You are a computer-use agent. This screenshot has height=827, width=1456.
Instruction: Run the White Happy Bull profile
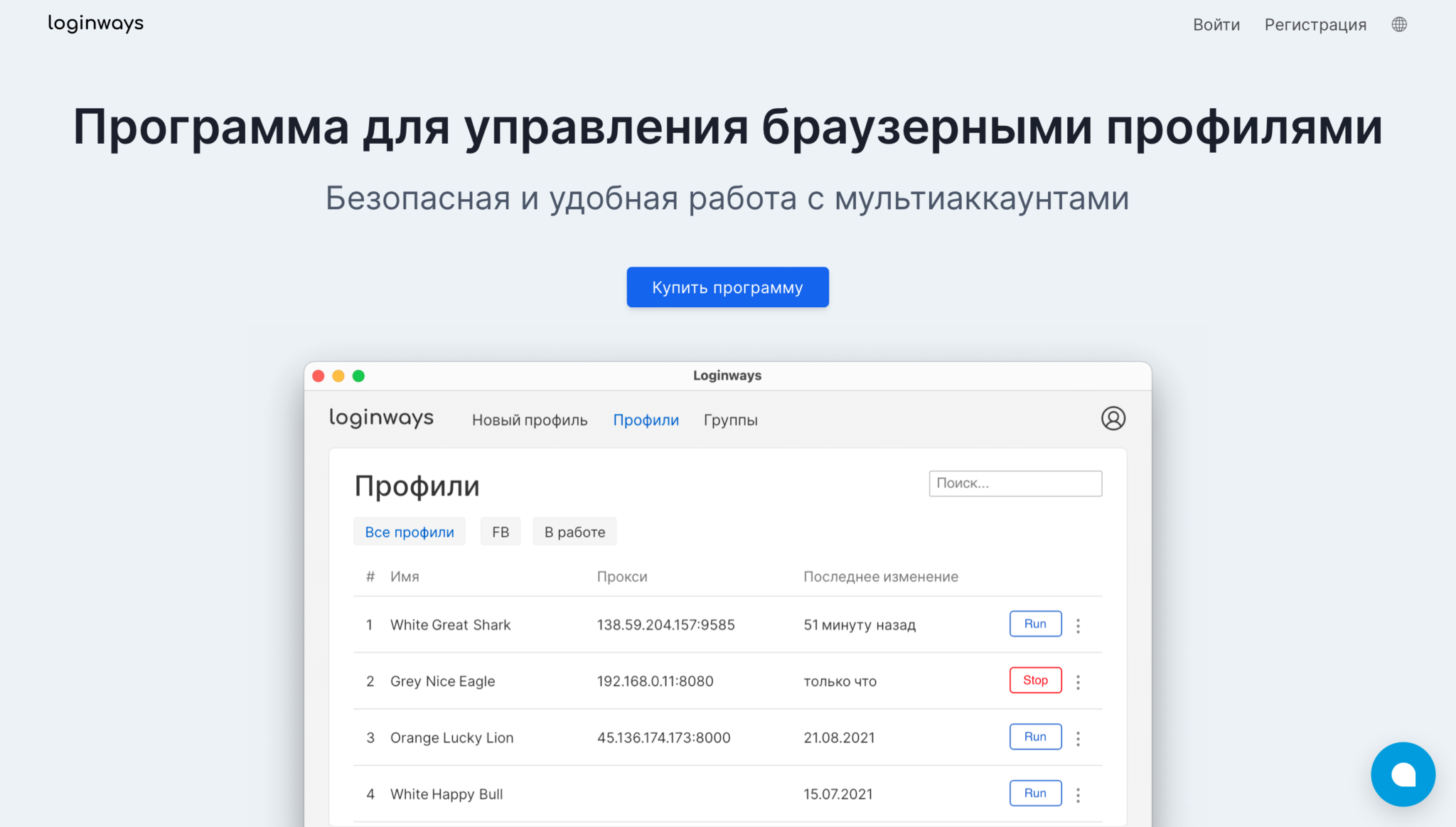(1035, 793)
